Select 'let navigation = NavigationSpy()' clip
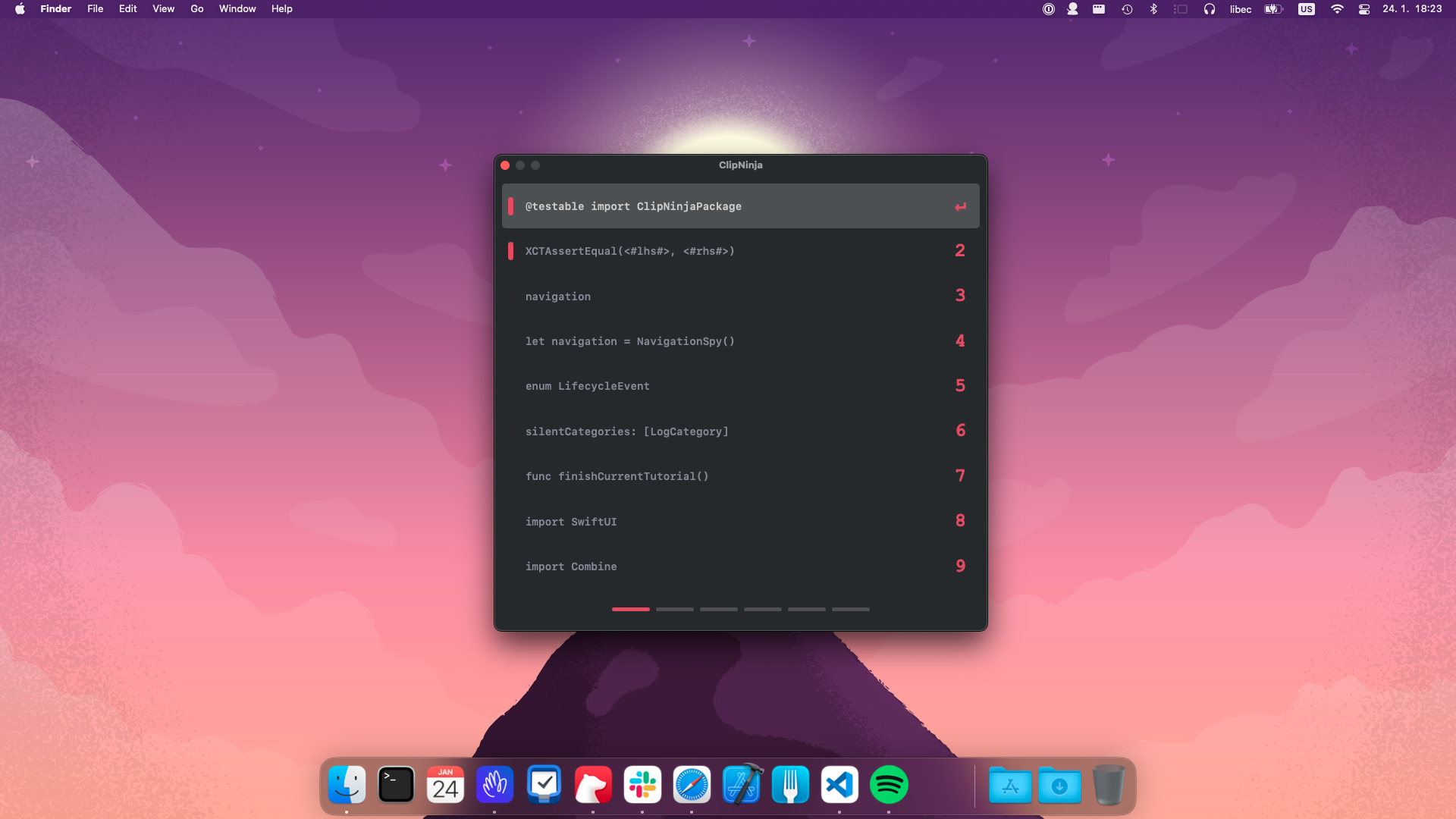The image size is (1456, 819). click(x=740, y=341)
